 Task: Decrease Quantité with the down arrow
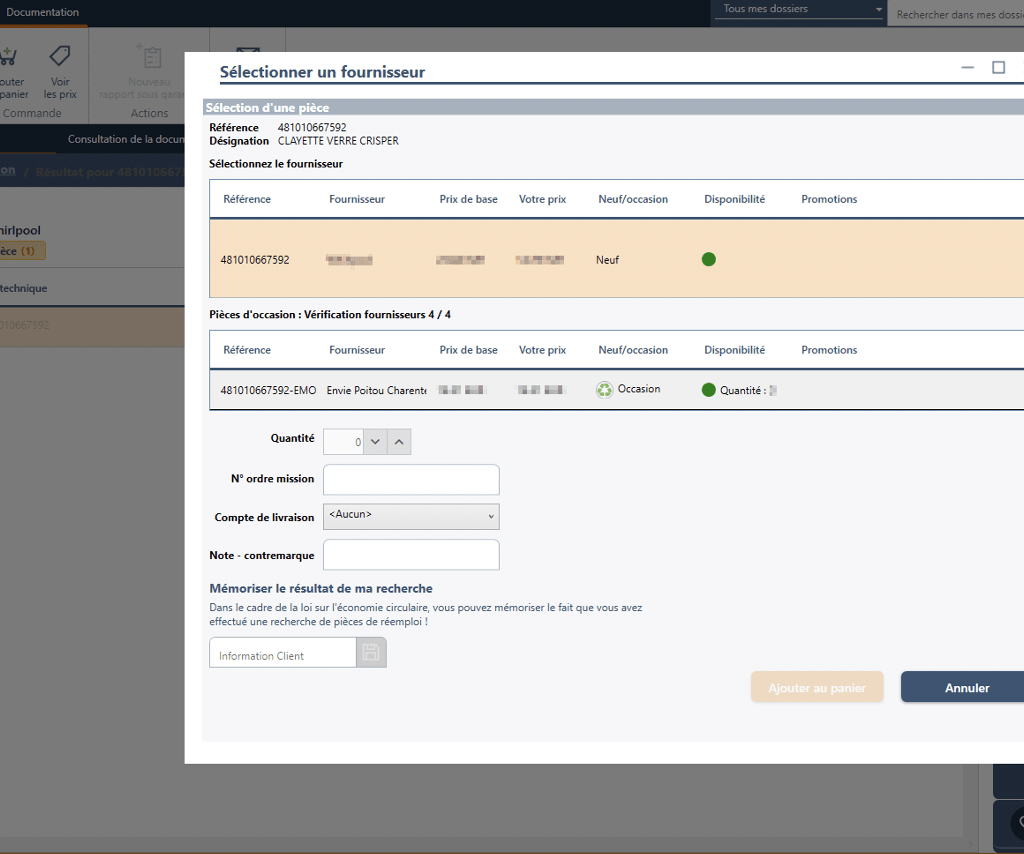click(374, 441)
